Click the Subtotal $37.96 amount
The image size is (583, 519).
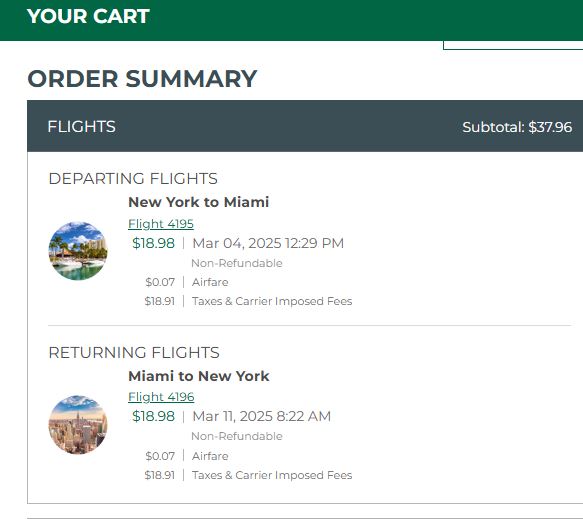click(517, 127)
